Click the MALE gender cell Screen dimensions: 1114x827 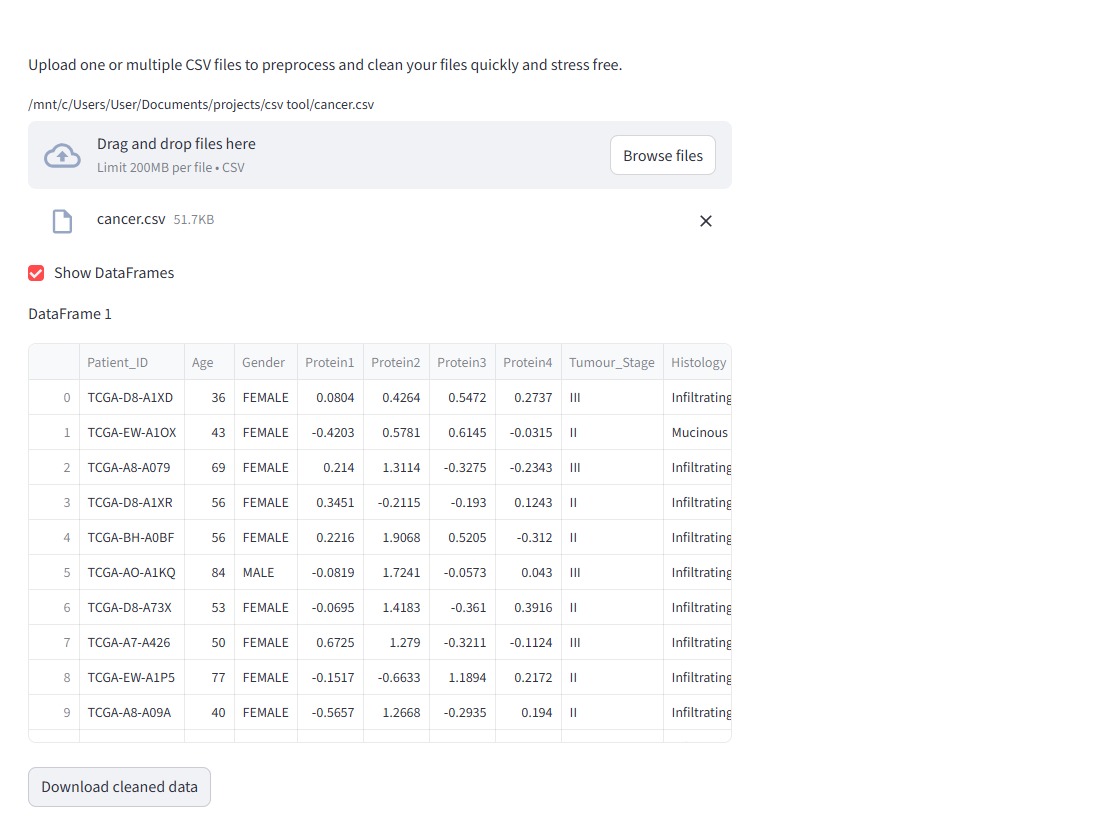pyautogui.click(x=266, y=572)
